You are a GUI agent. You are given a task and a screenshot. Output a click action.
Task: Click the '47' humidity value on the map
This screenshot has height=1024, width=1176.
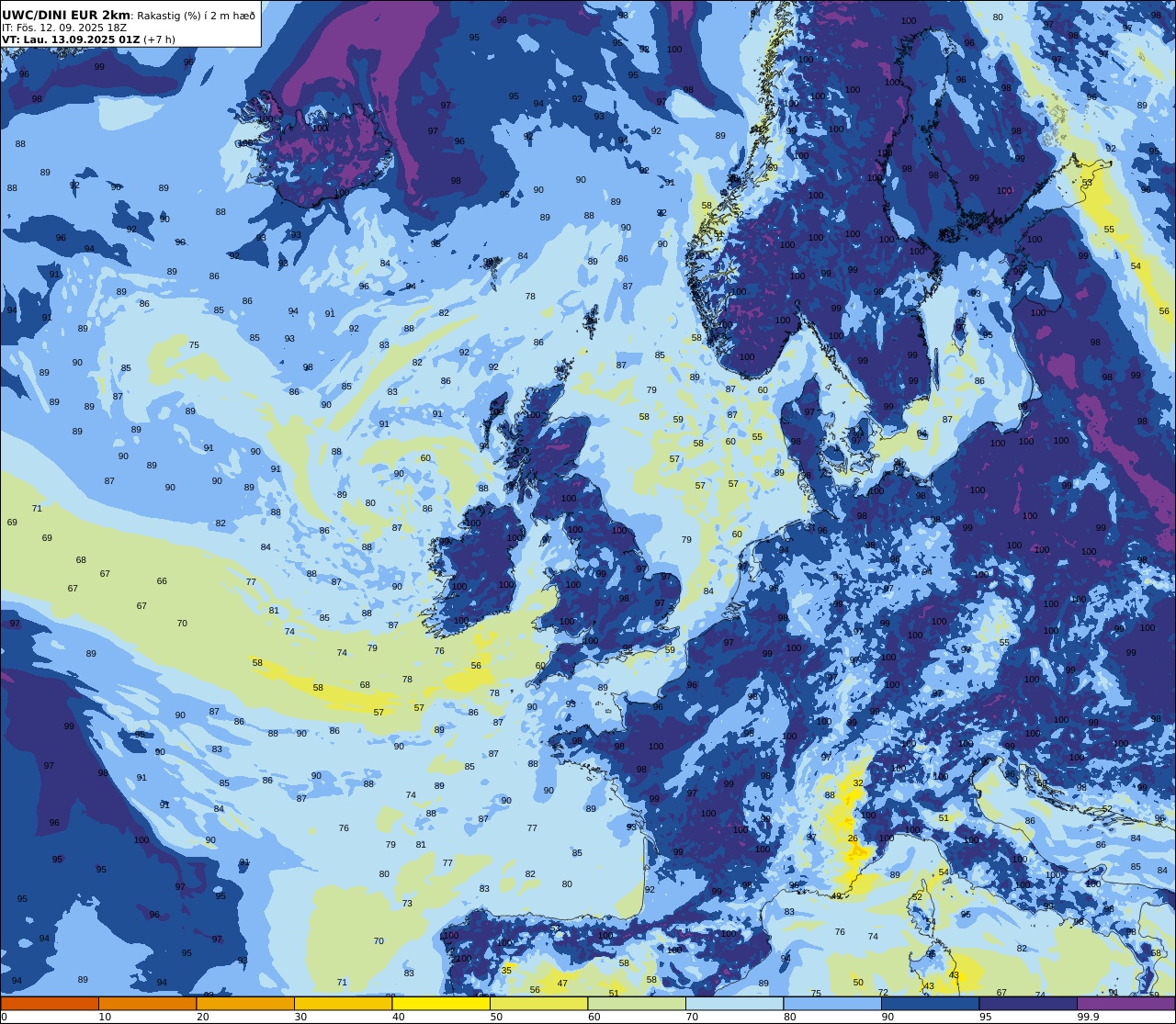coord(562,983)
